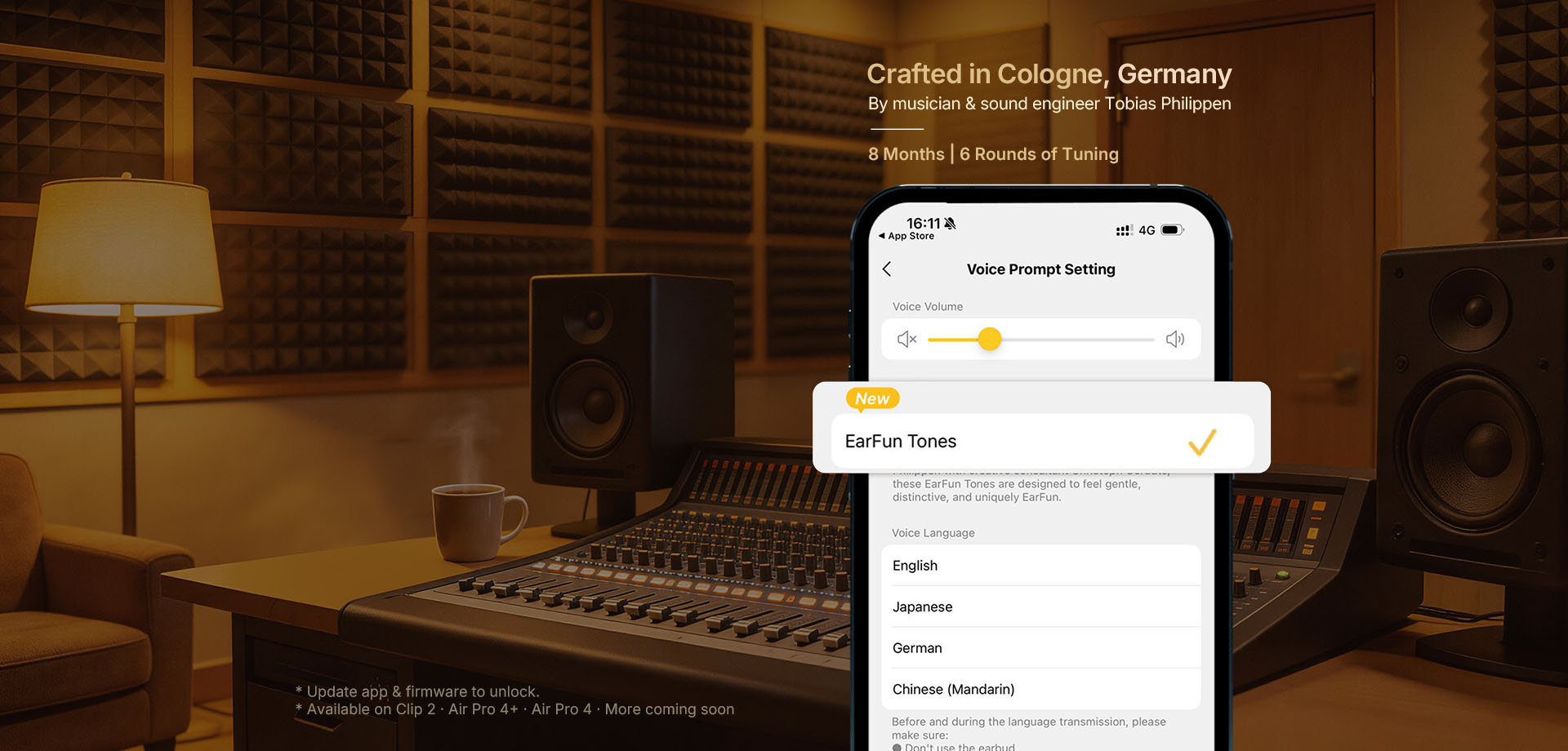This screenshot has width=1568, height=751.
Task: Click "Update app & firmware to unlock" note
Action: coord(417,691)
